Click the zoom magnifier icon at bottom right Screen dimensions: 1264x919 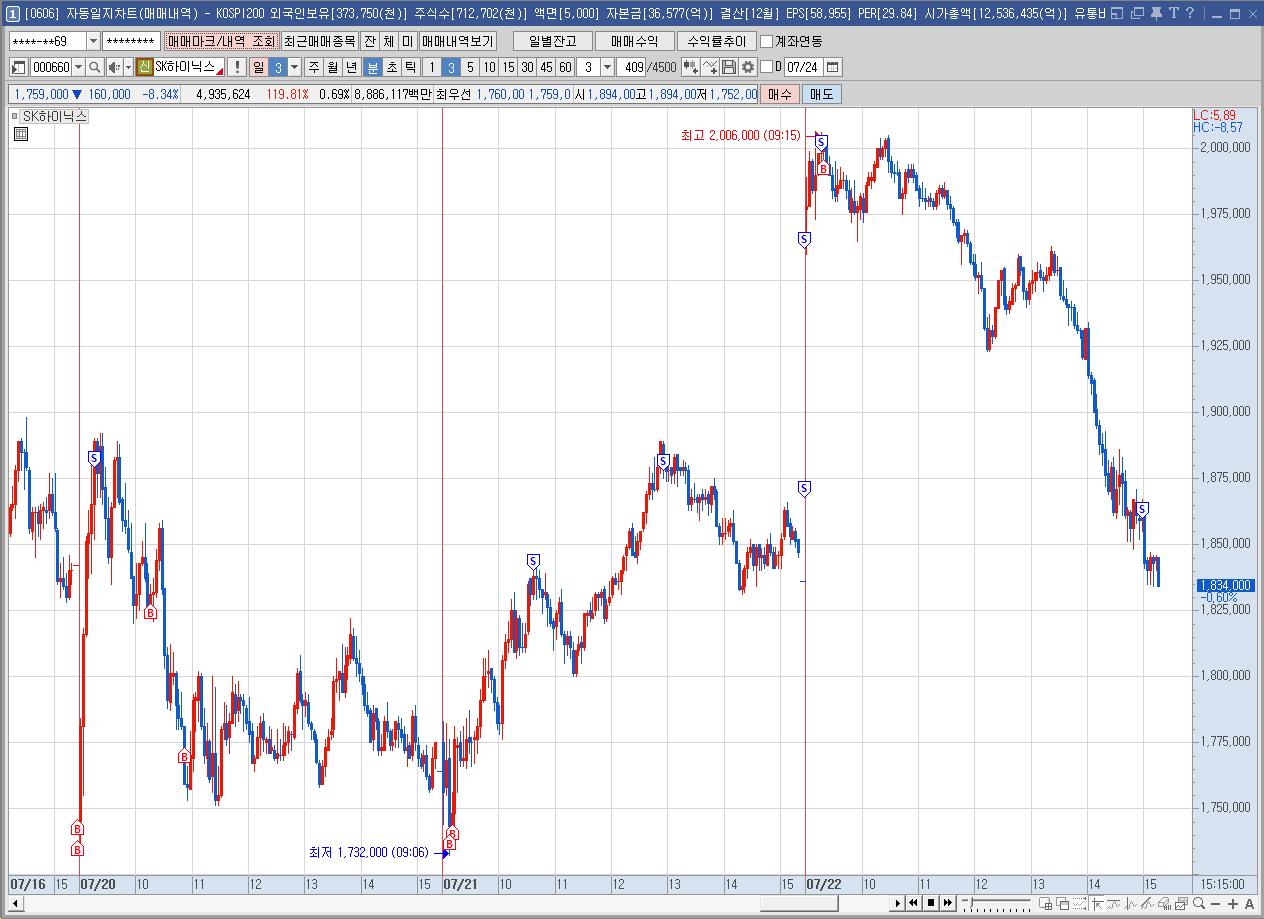(x=1199, y=903)
